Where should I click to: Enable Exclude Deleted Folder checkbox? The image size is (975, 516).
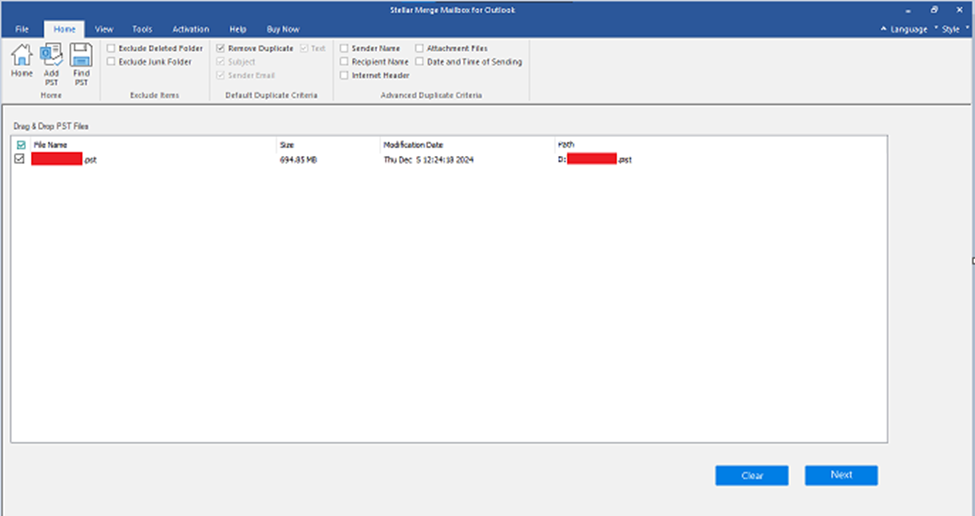[111, 48]
